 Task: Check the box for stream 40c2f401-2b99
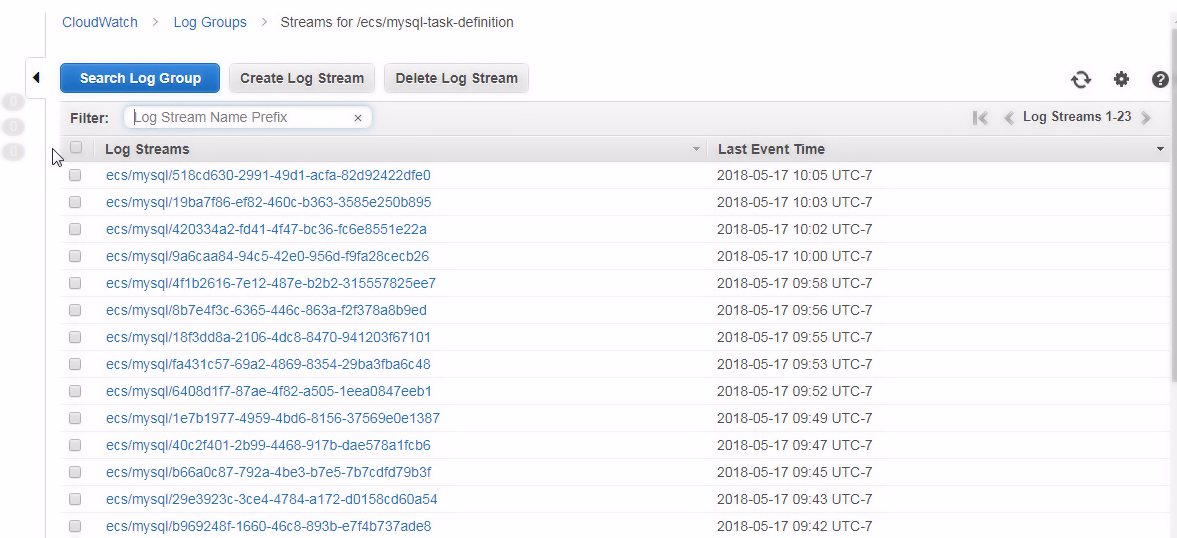[75, 446]
